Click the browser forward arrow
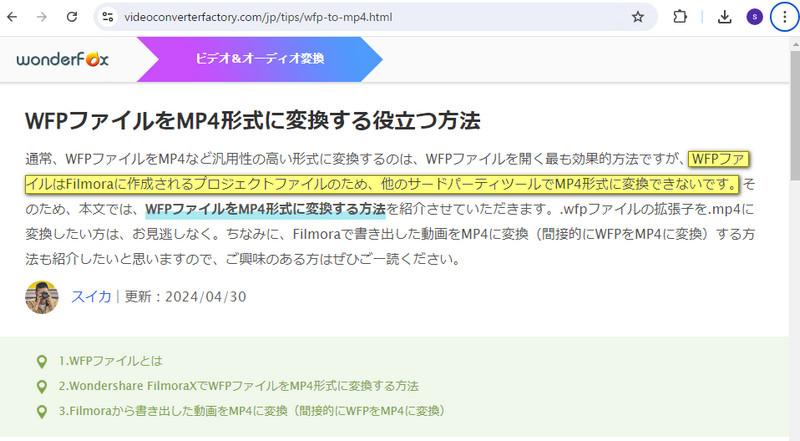Screen dimensions: 800x441 pos(44,17)
